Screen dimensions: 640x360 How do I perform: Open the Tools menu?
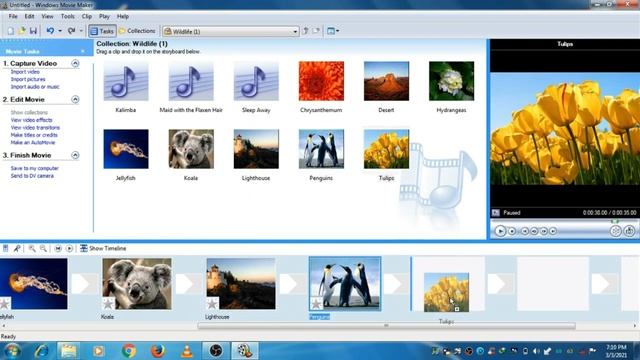(x=67, y=16)
